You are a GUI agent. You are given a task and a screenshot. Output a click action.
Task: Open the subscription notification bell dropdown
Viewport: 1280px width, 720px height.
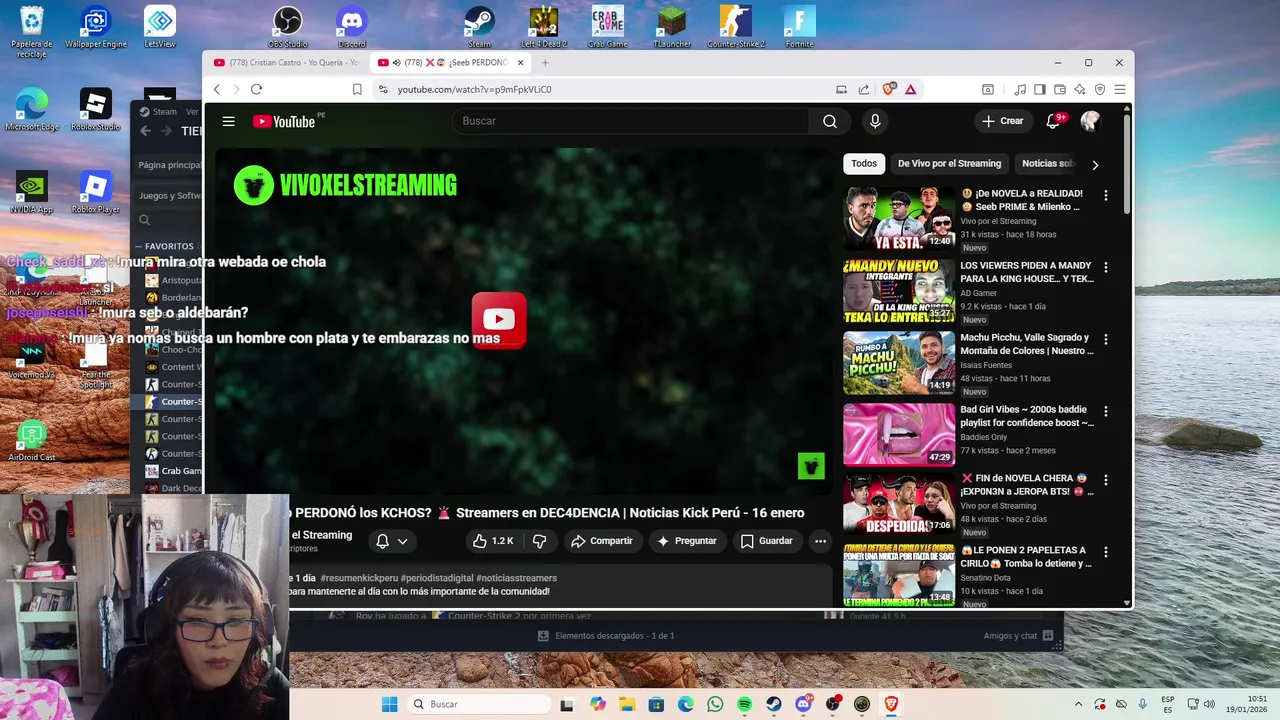pos(391,541)
